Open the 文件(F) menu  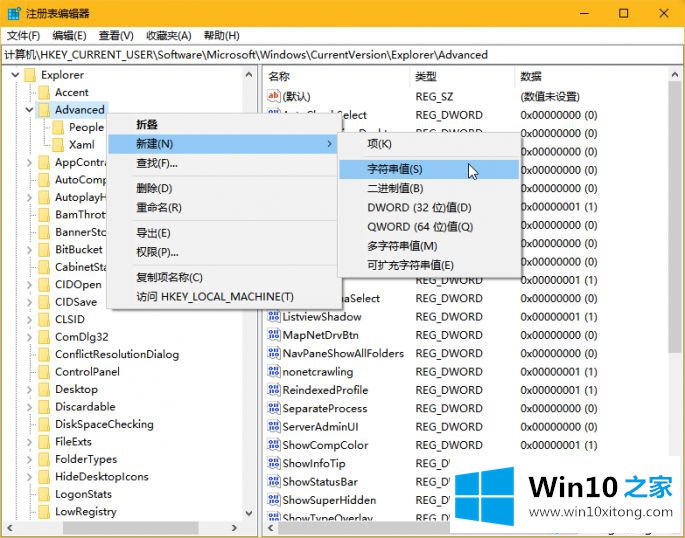tap(24, 36)
